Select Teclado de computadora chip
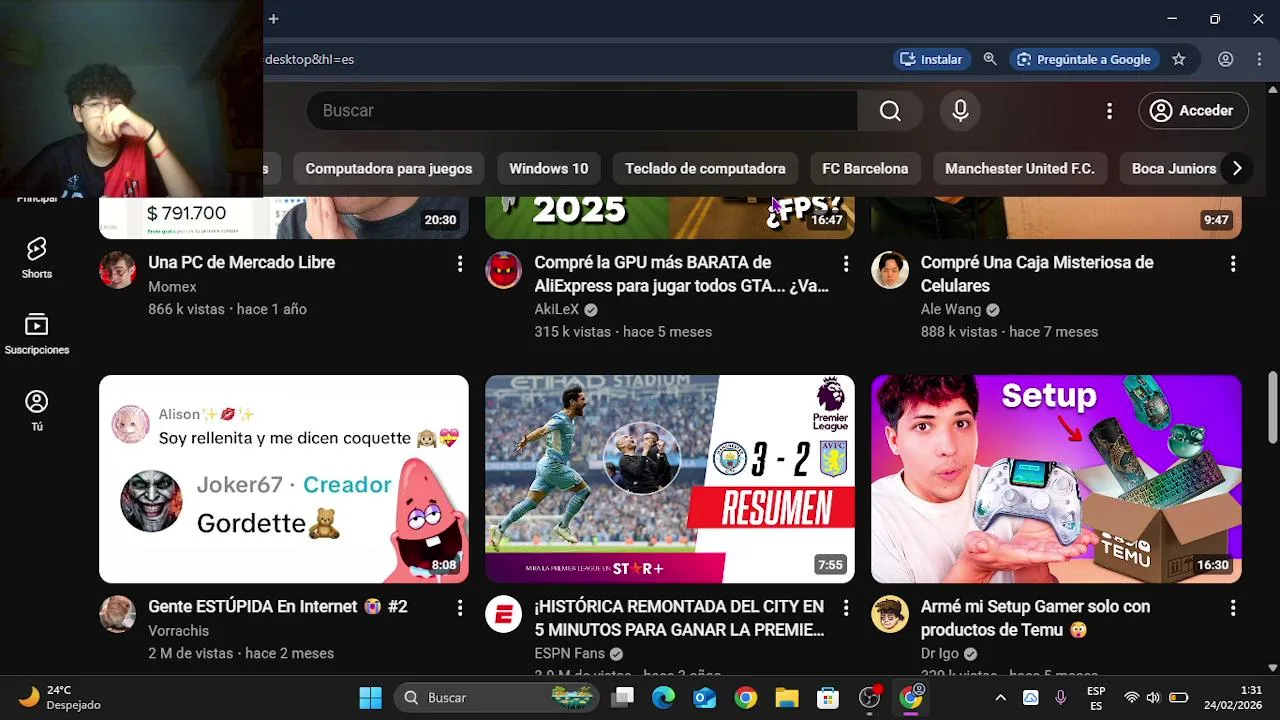The width and height of the screenshot is (1280, 720). coord(705,169)
